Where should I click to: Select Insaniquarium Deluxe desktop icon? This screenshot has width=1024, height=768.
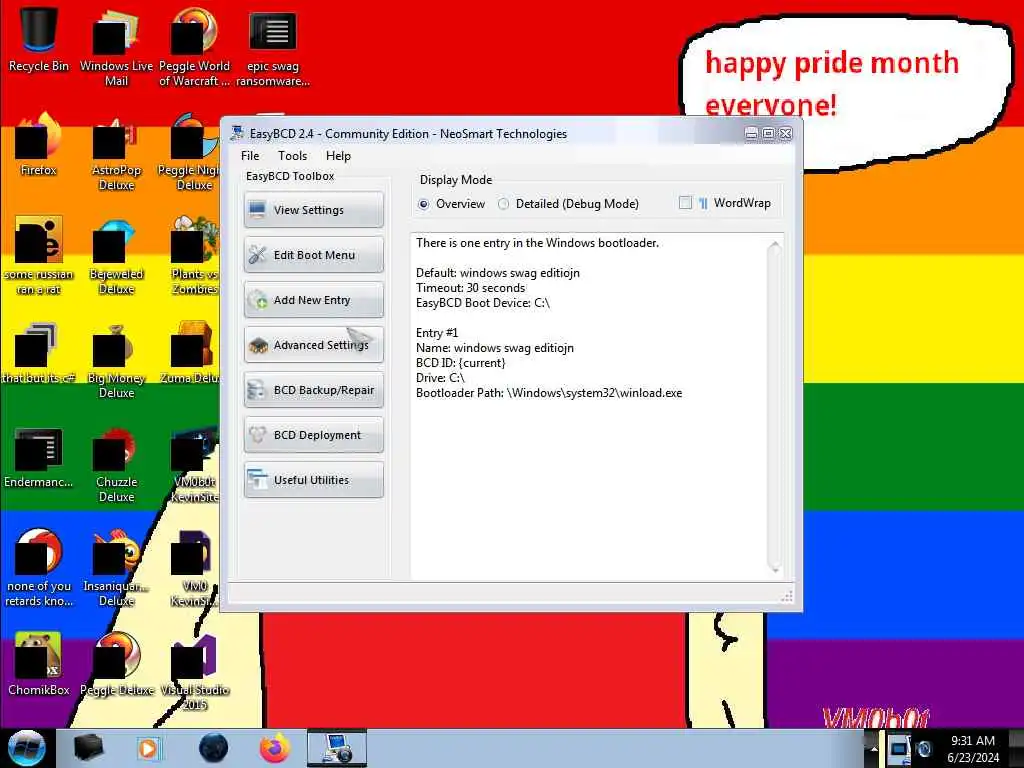click(x=116, y=568)
